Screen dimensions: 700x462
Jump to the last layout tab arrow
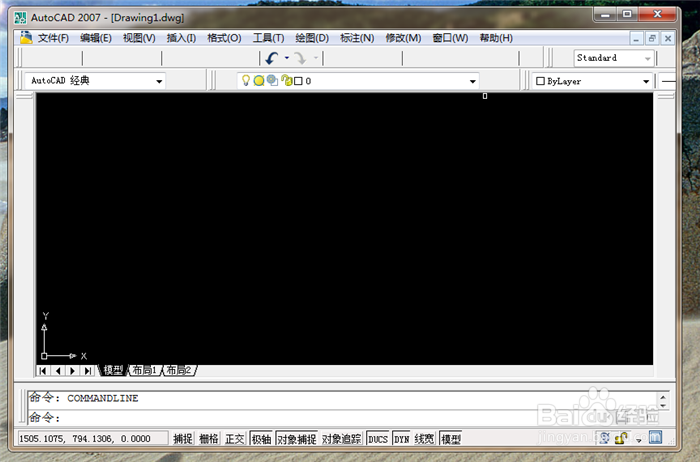(x=88, y=370)
